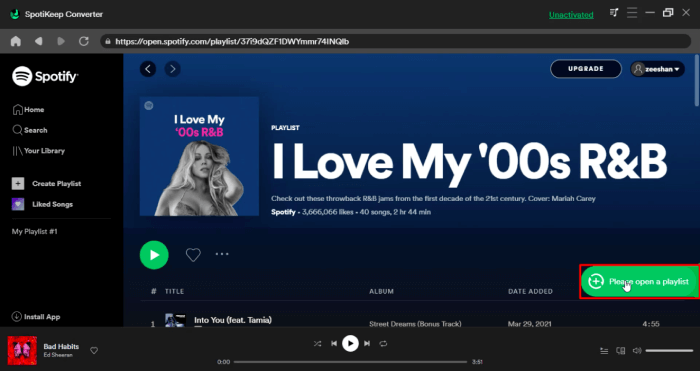Image resolution: width=700 pixels, height=371 pixels.
Task: Like the playlist with heart icon
Action: [193, 255]
